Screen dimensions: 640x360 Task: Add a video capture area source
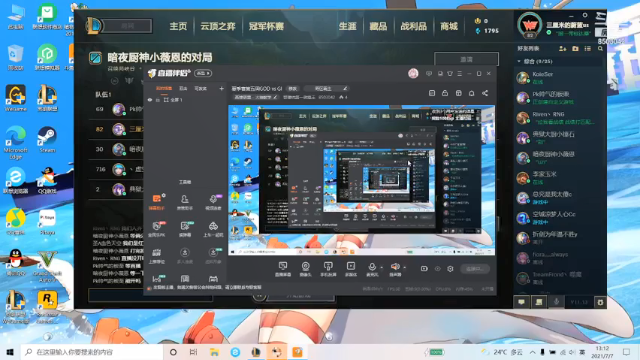tap(351, 269)
